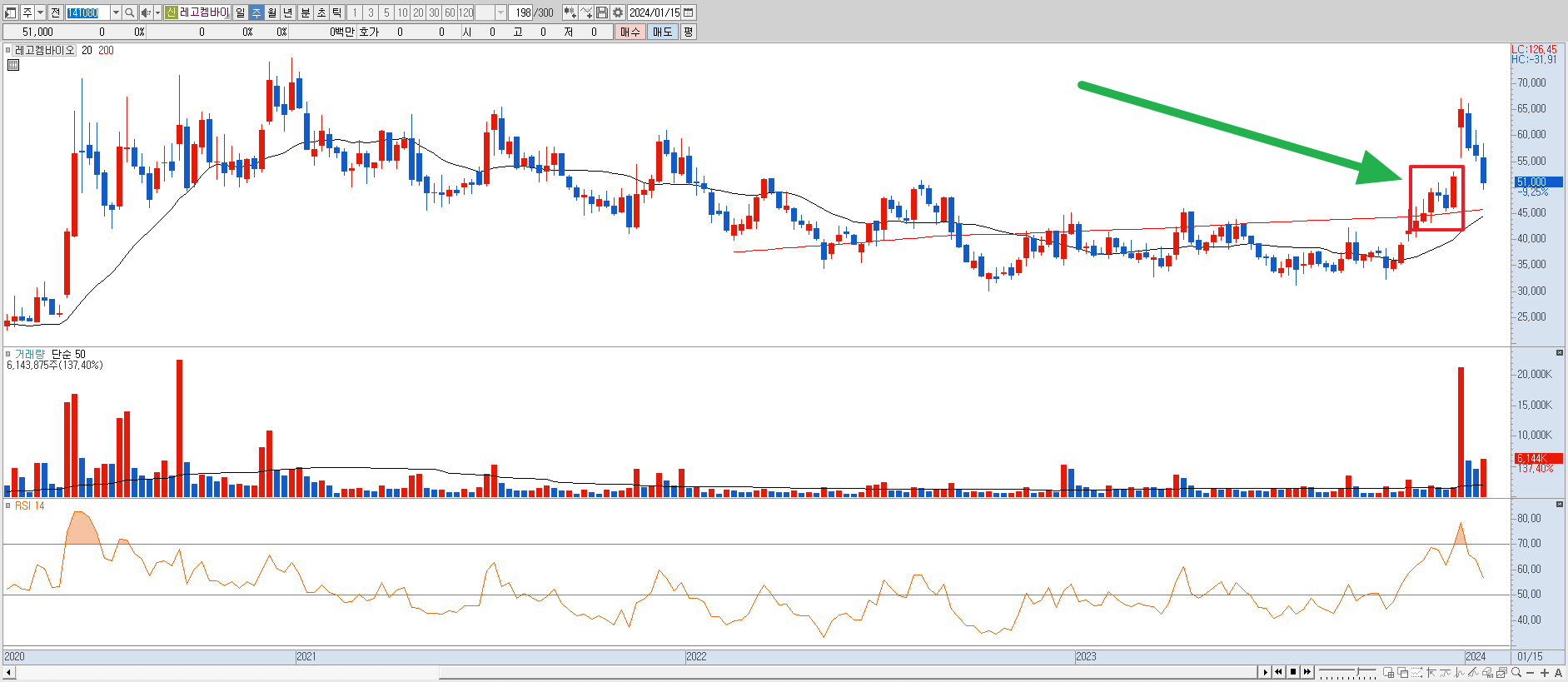Select the weekly 주 period button
Viewport: 1568px width, 682px height.
[x=256, y=12]
